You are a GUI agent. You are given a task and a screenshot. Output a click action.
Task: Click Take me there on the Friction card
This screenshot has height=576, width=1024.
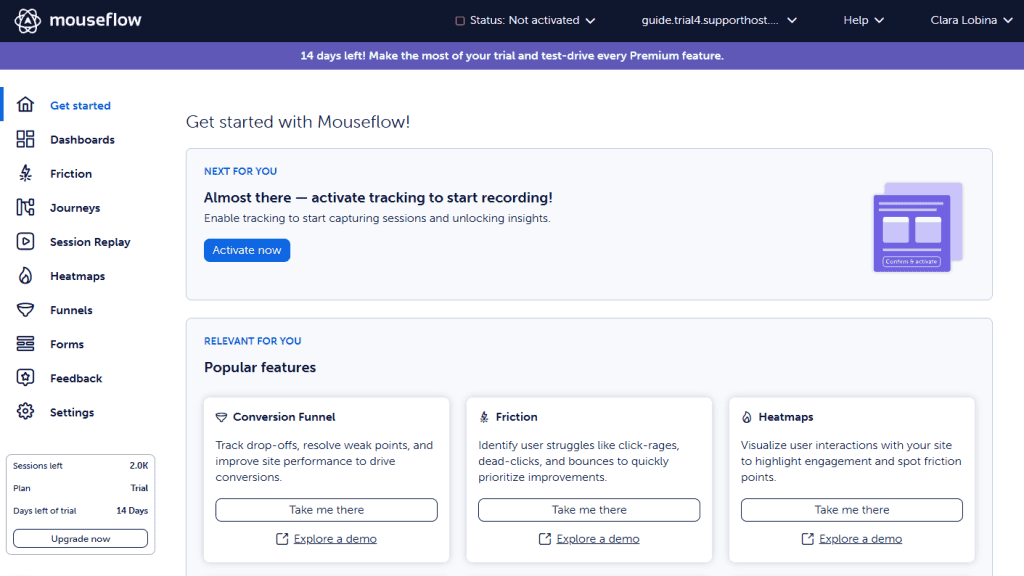click(x=589, y=510)
